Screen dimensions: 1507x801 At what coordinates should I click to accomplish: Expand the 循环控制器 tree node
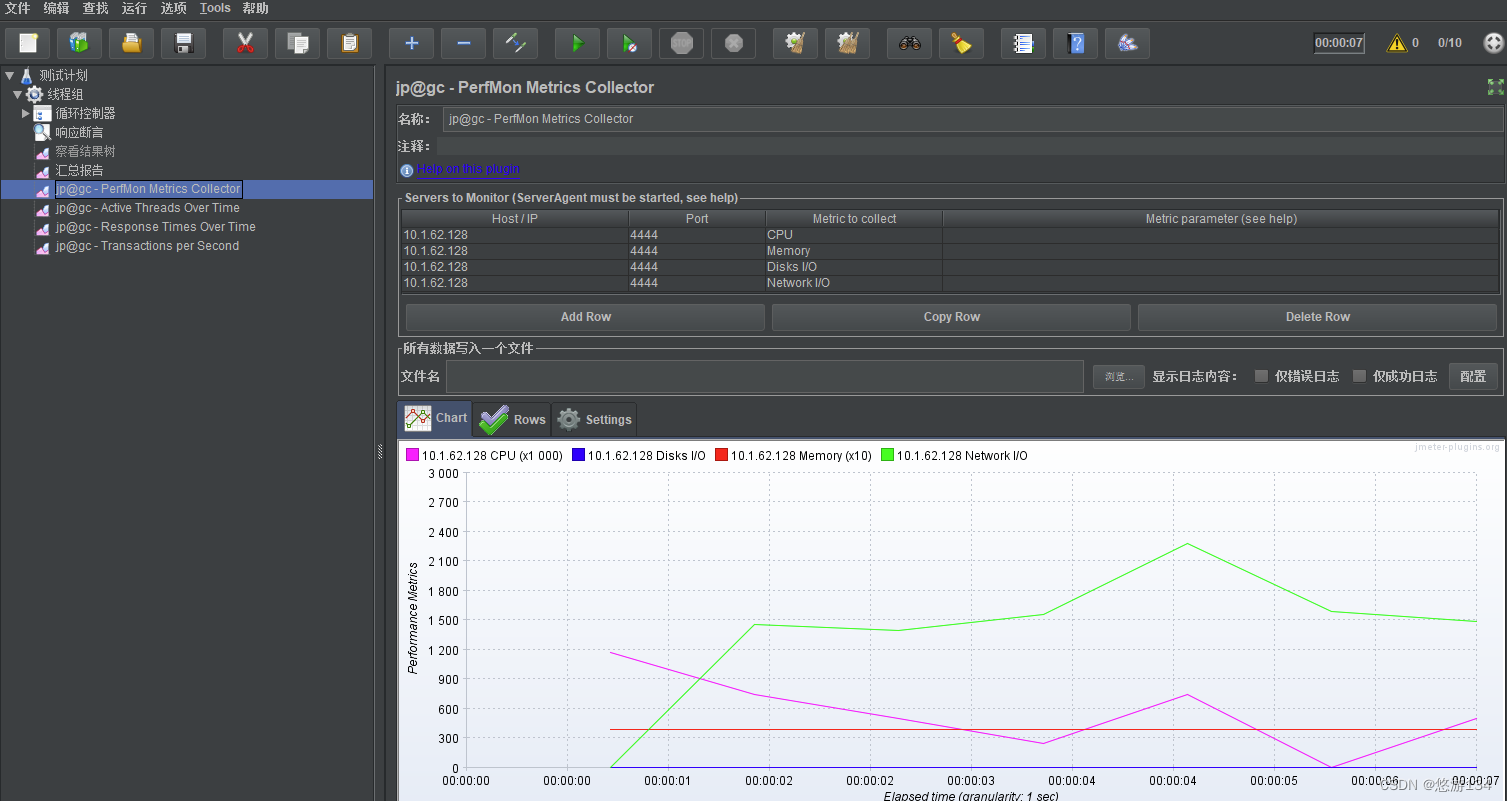click(x=26, y=113)
